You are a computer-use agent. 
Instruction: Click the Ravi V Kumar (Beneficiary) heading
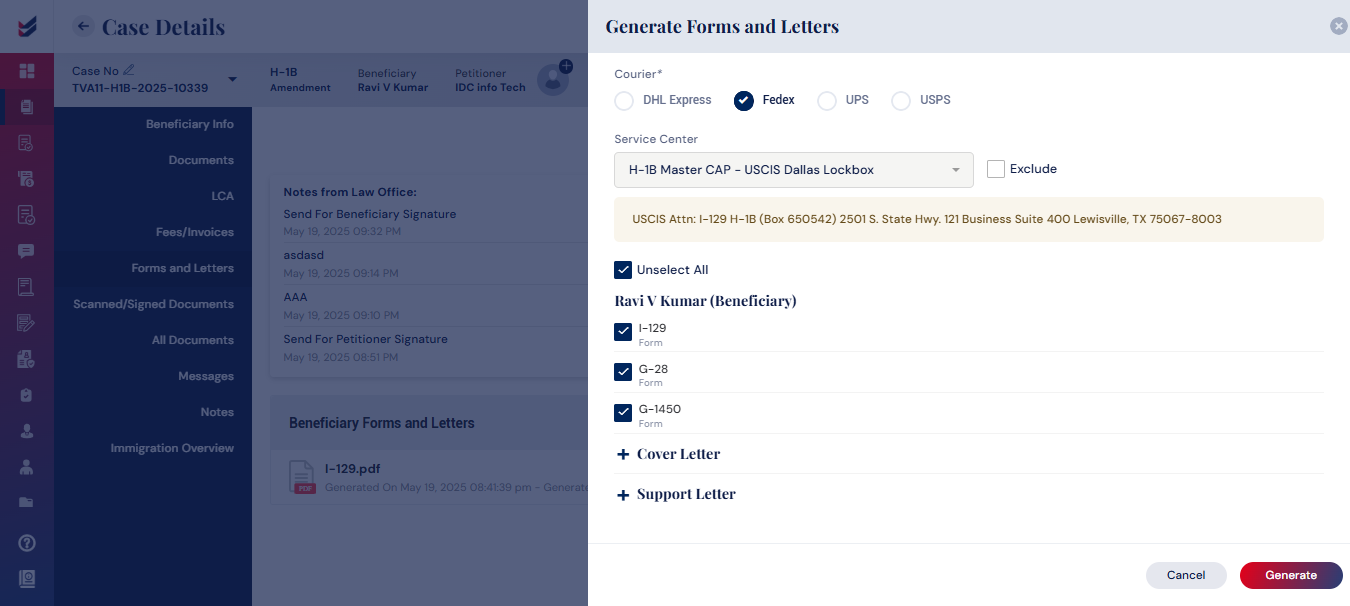click(x=705, y=301)
